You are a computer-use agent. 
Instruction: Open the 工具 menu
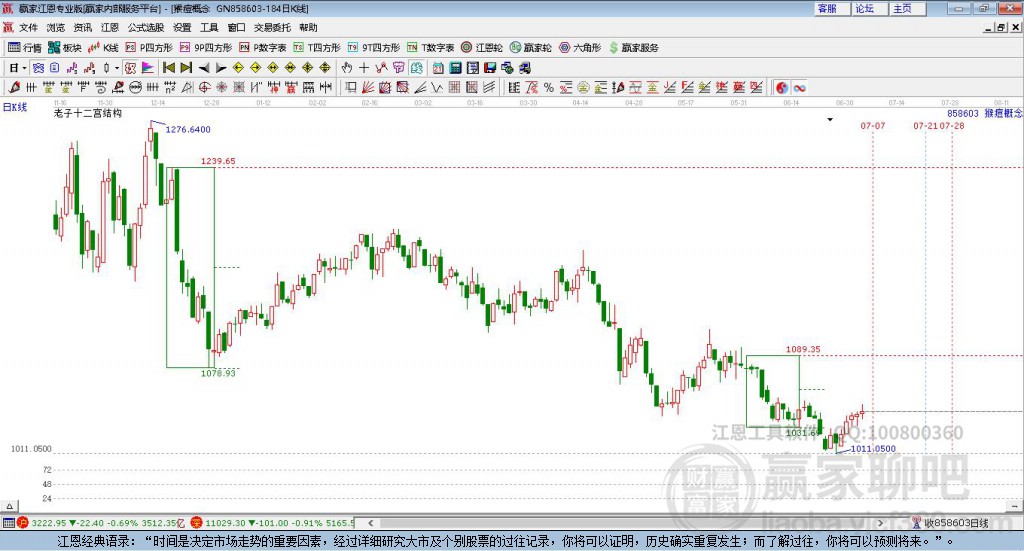tap(209, 27)
